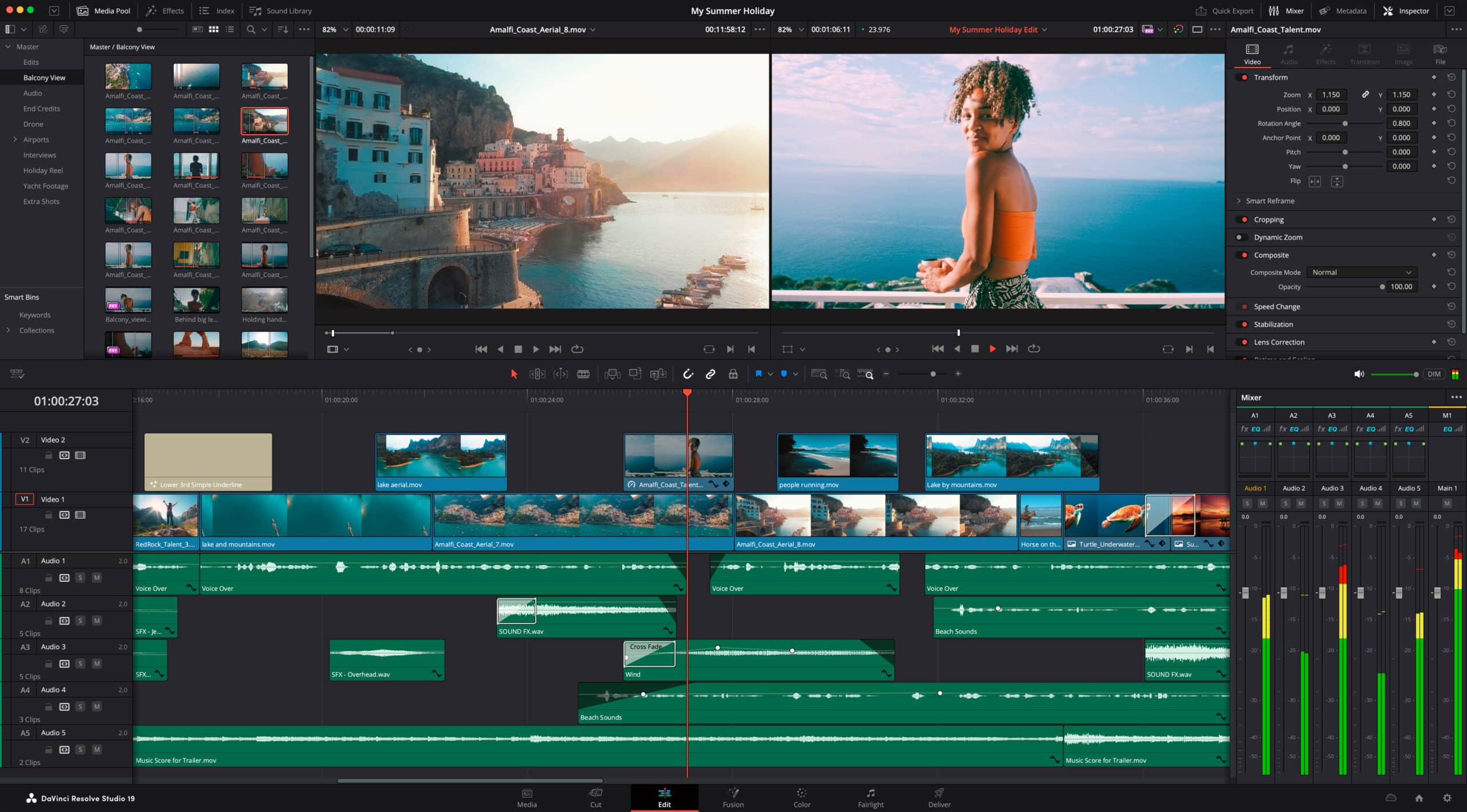
Task: Enable the Link clips icon
Action: coord(710,374)
